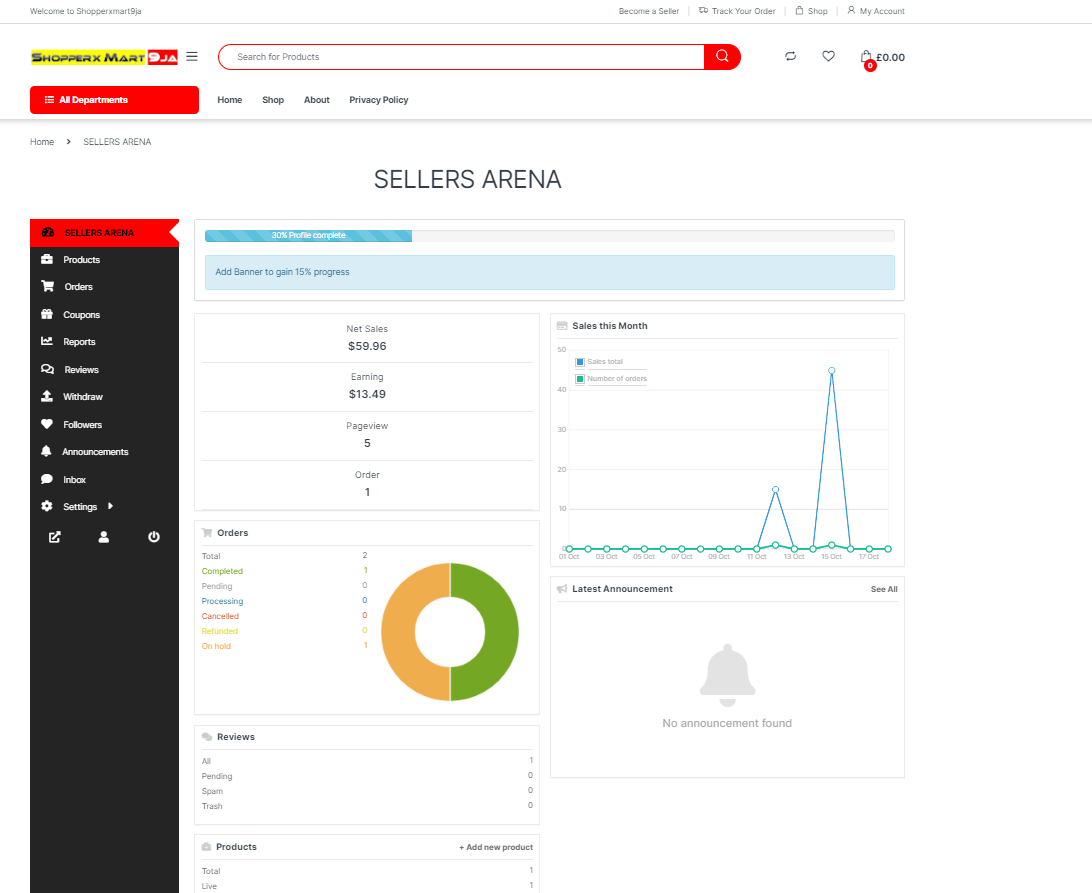Click the Reviews chat bubbles icon in sidebar
The height and width of the screenshot is (893, 1092).
(47, 369)
